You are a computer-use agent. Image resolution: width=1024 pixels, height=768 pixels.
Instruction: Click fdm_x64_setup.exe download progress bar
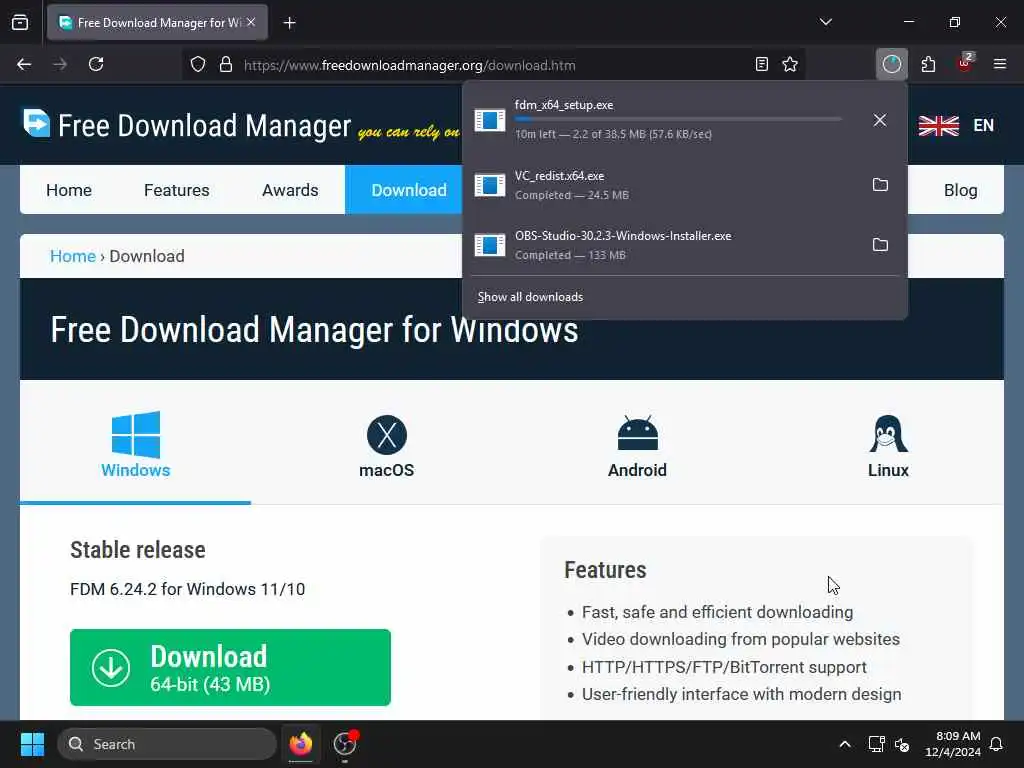(678, 120)
